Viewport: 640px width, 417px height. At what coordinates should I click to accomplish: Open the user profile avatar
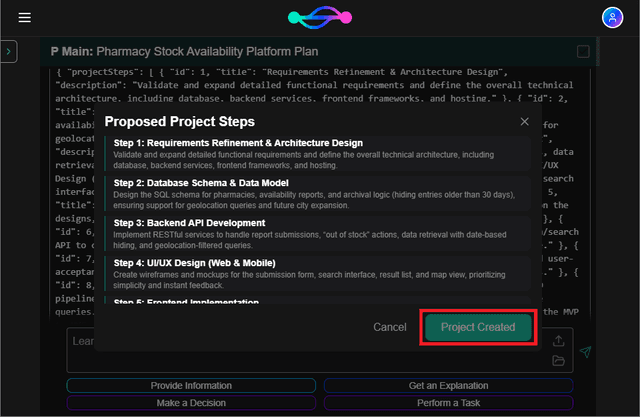(x=611, y=18)
